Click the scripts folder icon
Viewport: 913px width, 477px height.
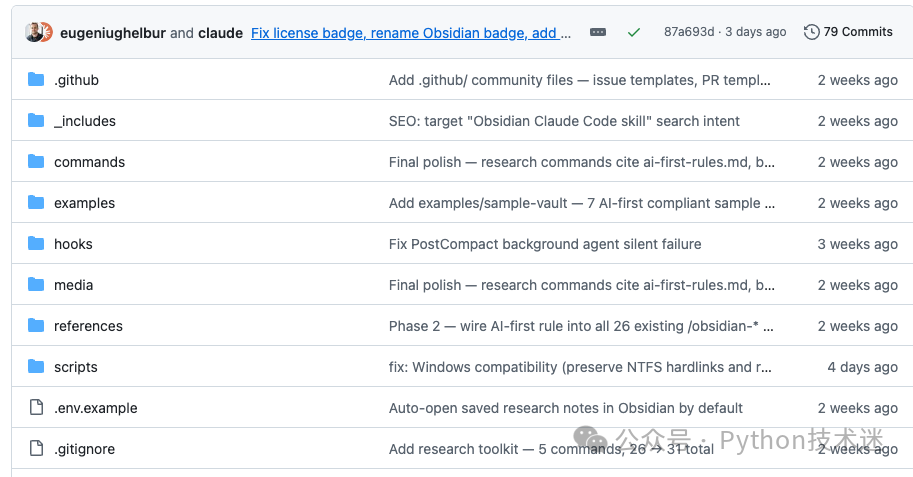[x=36, y=366]
